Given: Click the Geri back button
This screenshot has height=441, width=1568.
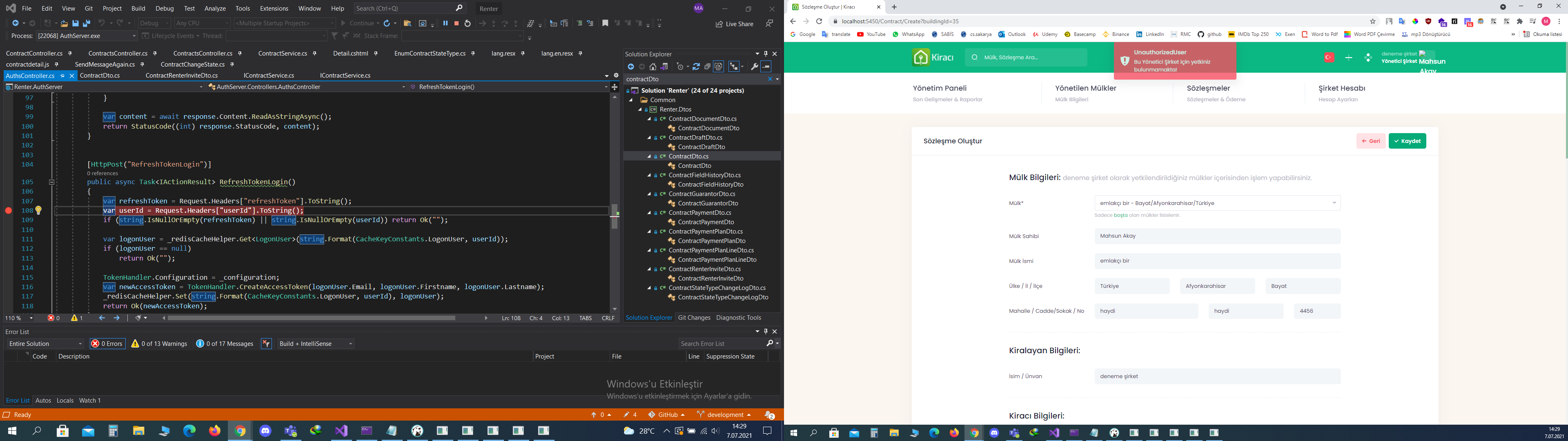Looking at the screenshot, I should point(1371,141).
